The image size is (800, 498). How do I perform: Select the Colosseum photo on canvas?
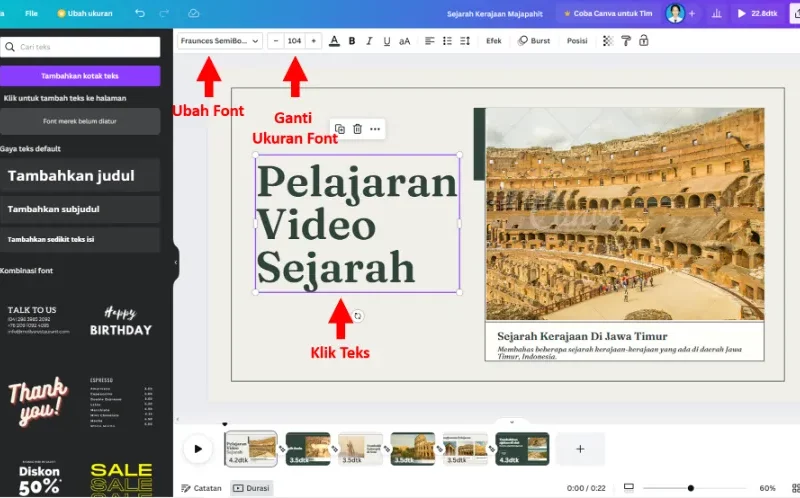[624, 214]
